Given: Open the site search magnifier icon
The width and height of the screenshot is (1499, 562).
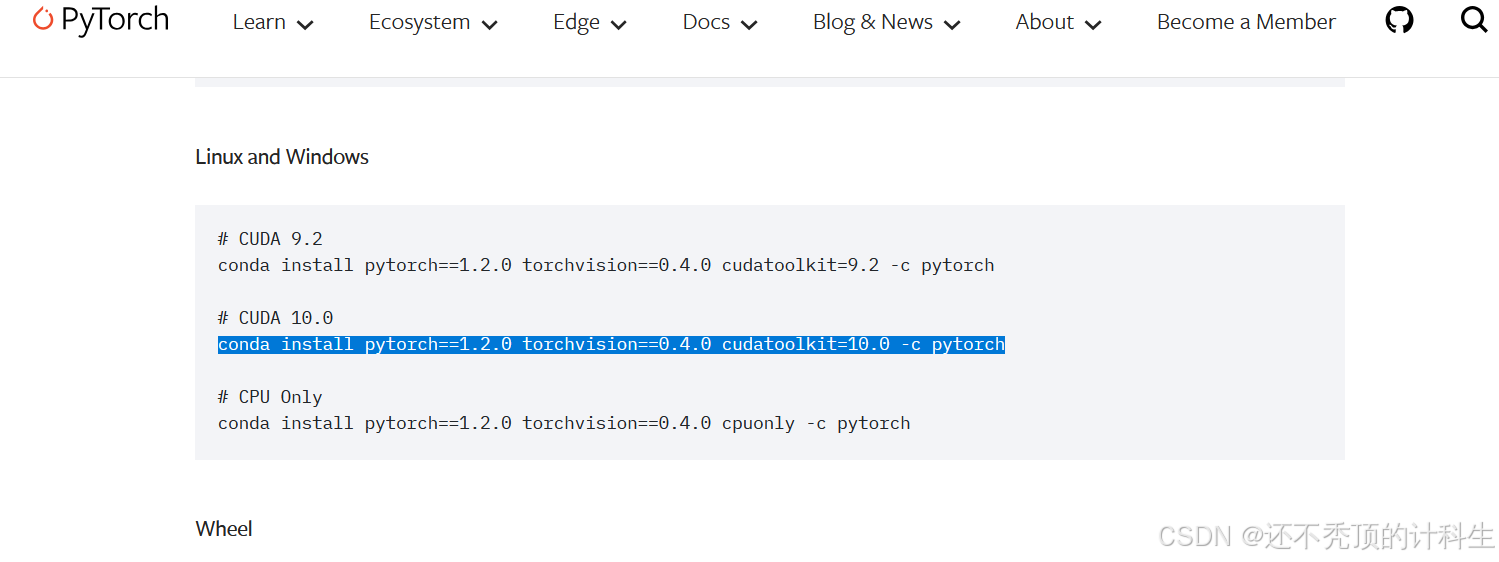Looking at the screenshot, I should [x=1474, y=20].
